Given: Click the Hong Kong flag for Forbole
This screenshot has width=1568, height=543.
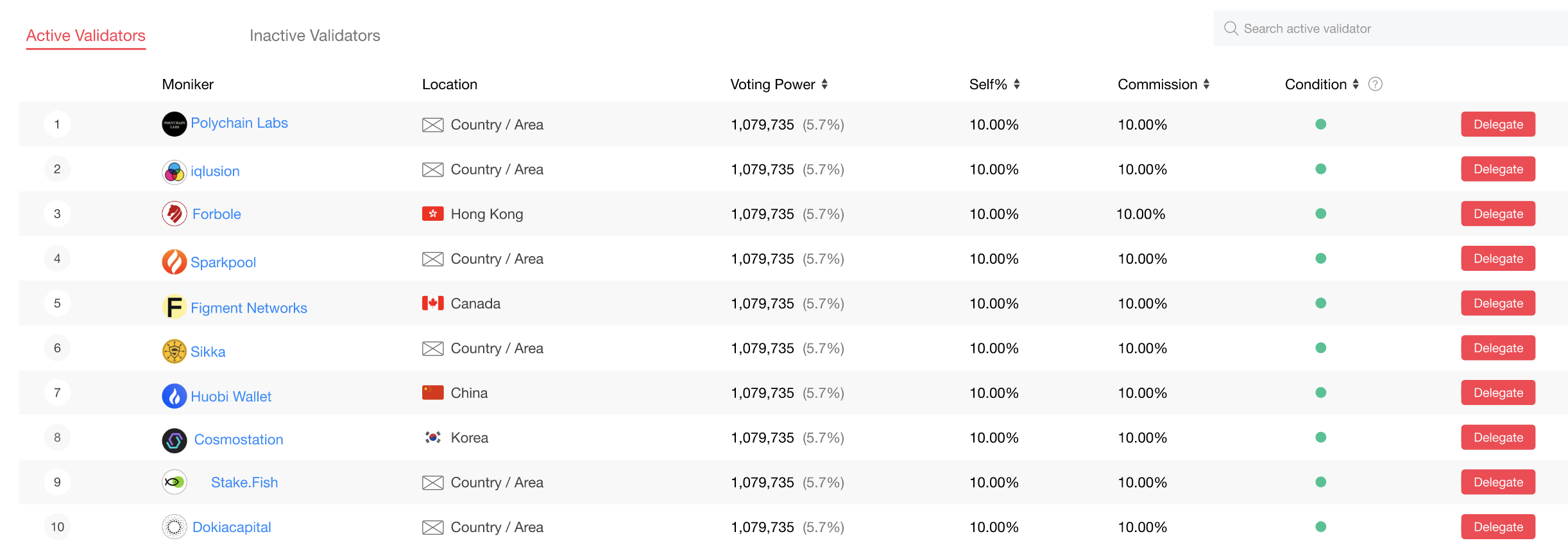Looking at the screenshot, I should 432,214.
